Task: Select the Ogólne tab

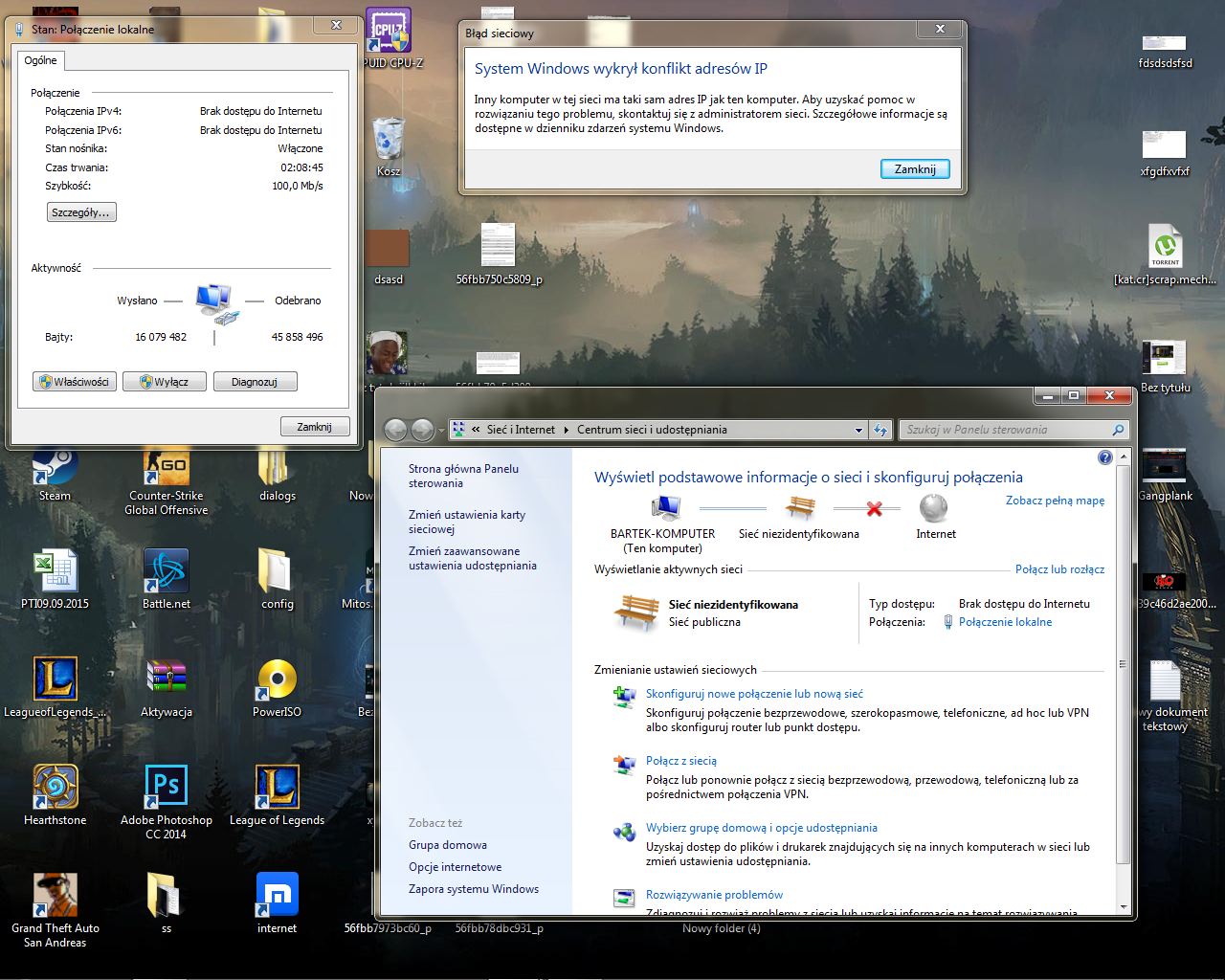Action: point(41,60)
